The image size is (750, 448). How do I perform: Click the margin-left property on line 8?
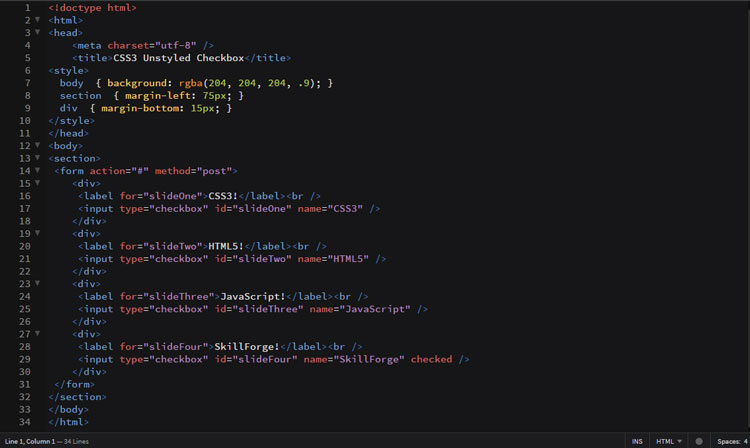tap(157, 96)
